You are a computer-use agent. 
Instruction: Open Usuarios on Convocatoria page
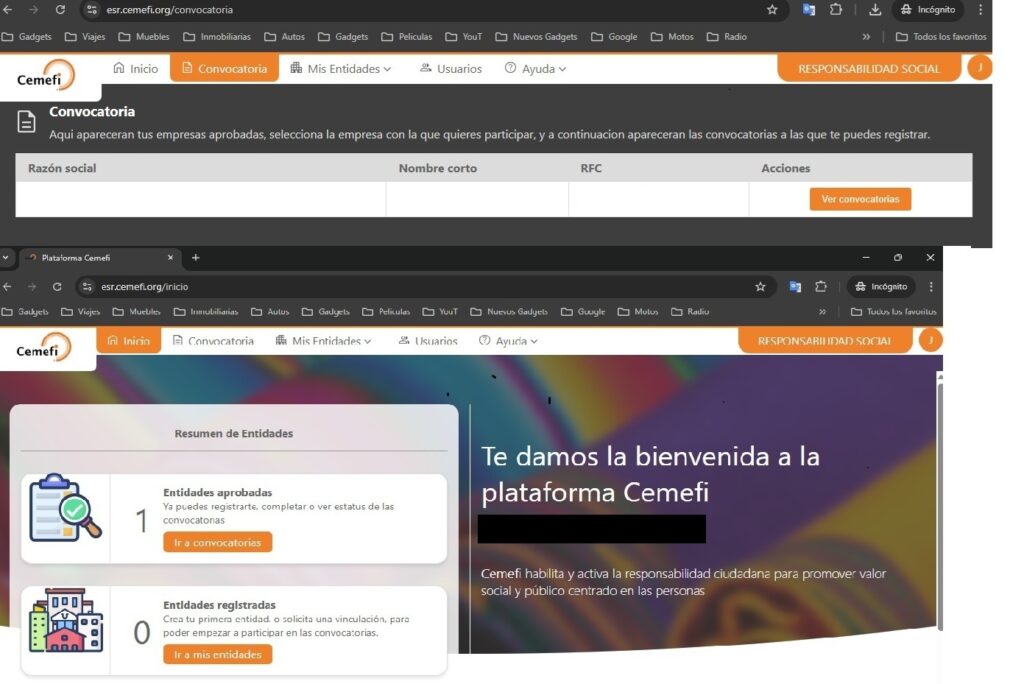pos(451,69)
